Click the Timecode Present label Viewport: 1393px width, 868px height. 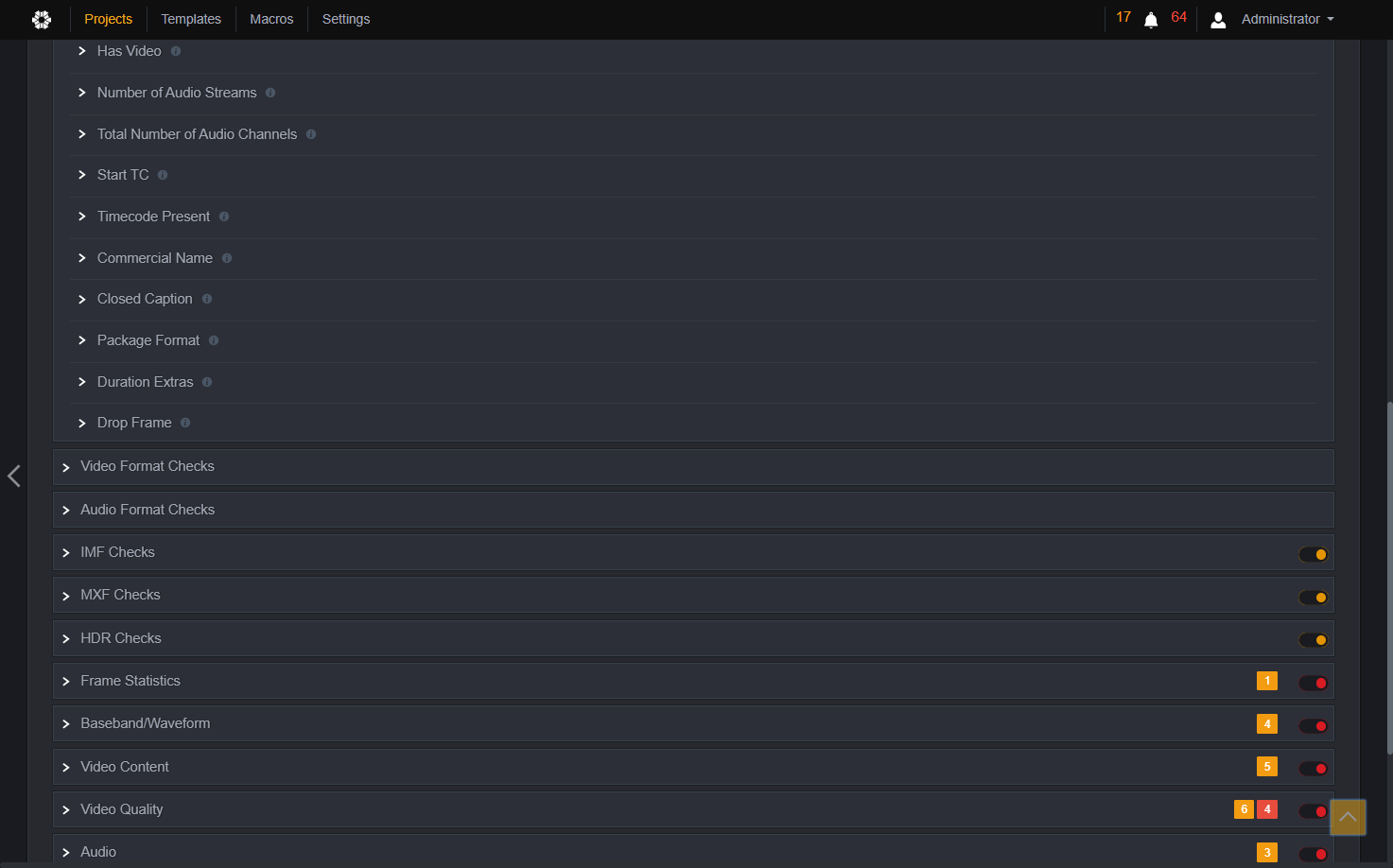154,217
